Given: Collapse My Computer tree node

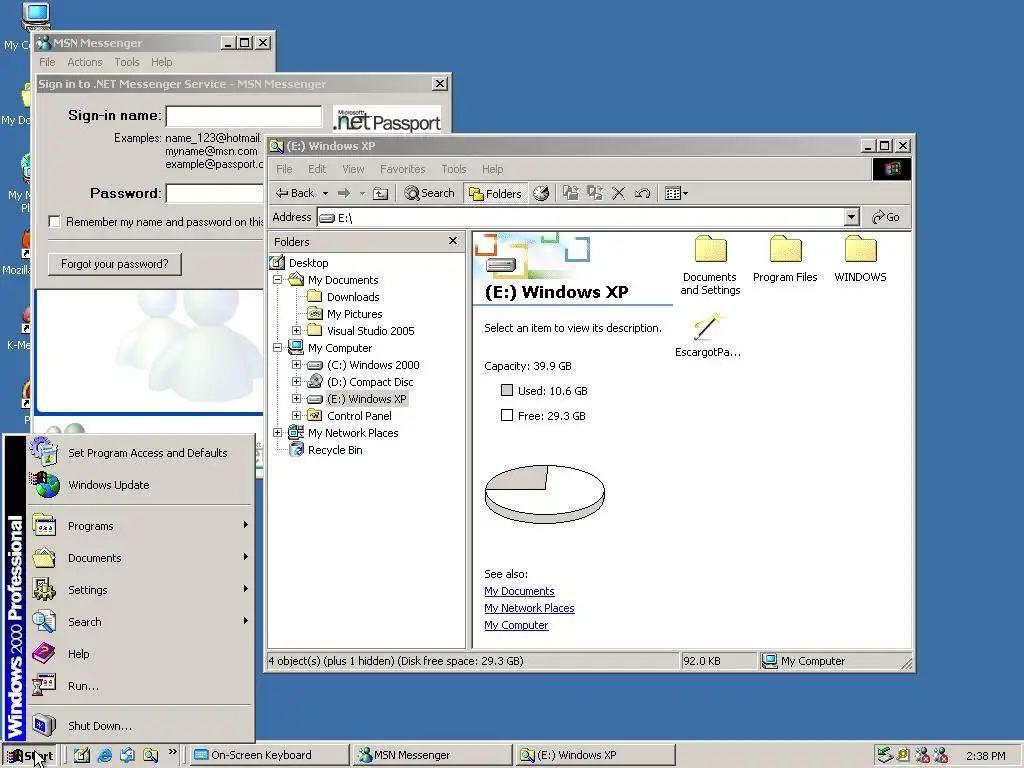Looking at the screenshot, I should pyautogui.click(x=278, y=347).
